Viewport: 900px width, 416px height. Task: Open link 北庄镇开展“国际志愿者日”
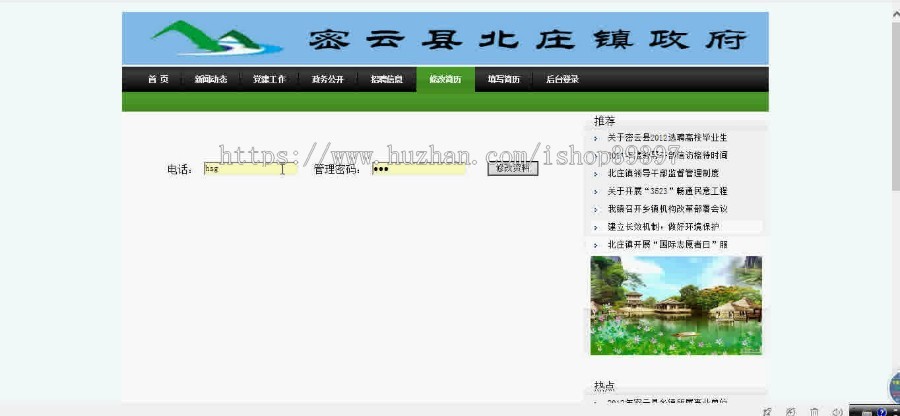coord(668,244)
